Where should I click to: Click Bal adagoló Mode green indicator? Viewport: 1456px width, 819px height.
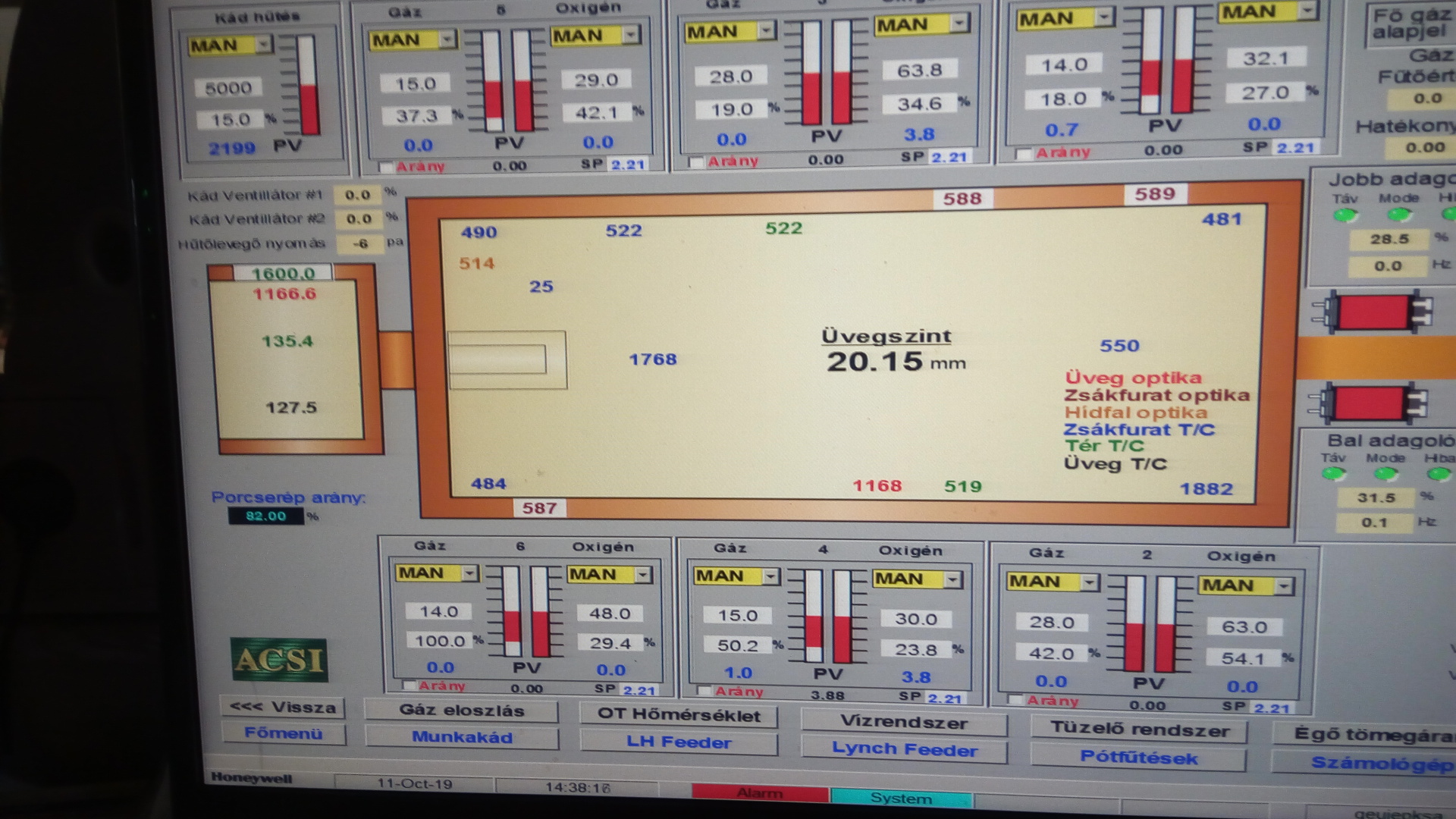(1385, 475)
